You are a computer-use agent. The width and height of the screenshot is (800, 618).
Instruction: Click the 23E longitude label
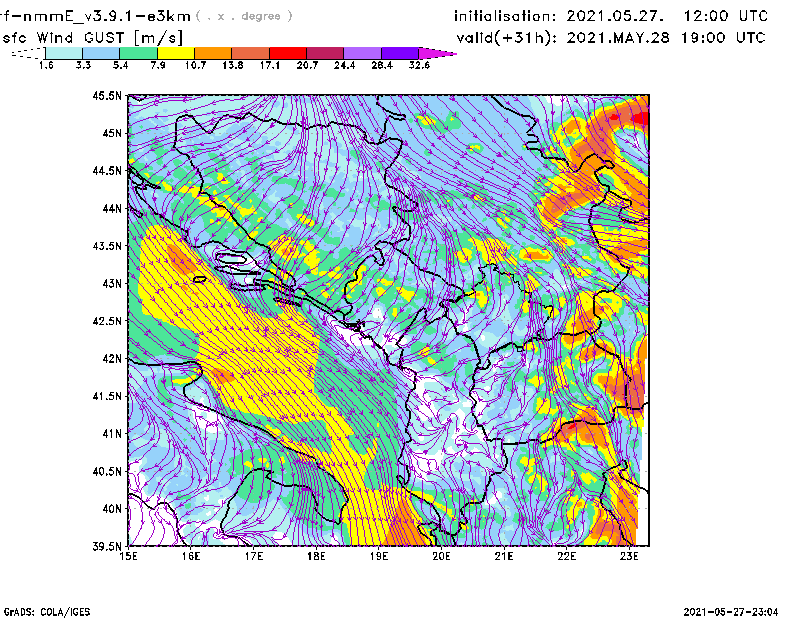tap(629, 556)
